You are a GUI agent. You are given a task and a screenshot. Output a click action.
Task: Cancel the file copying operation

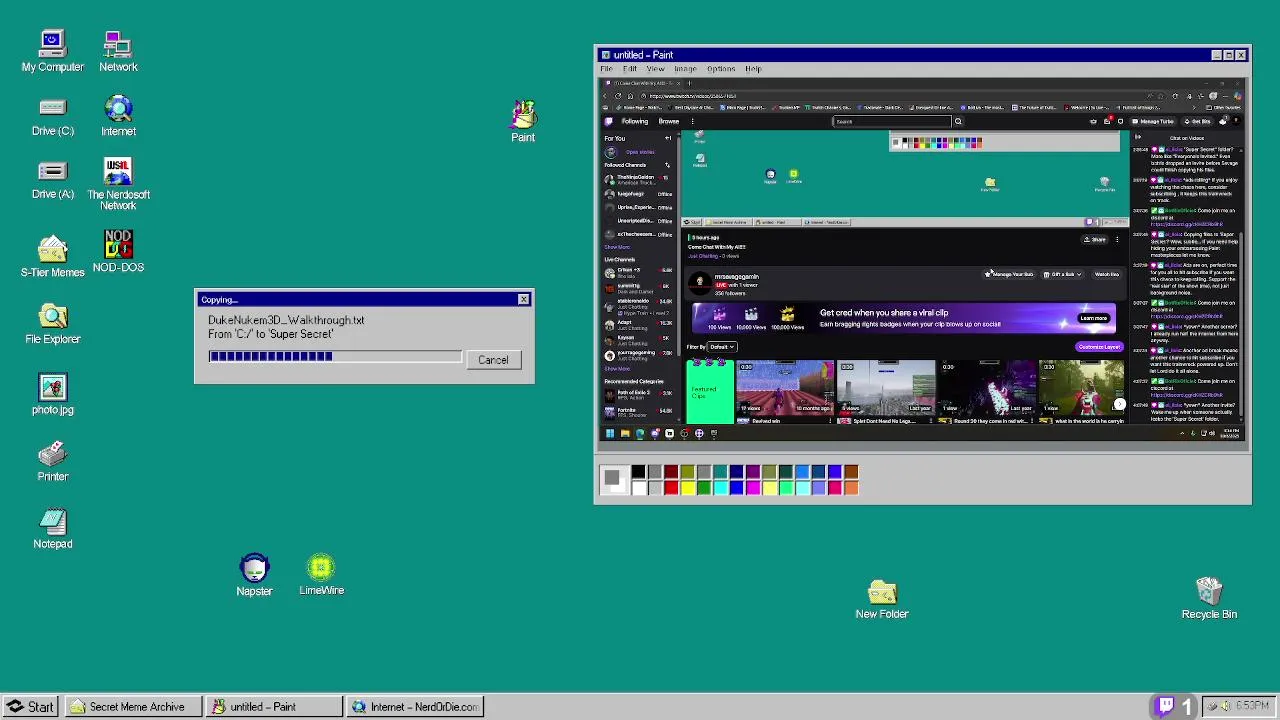tap(493, 360)
